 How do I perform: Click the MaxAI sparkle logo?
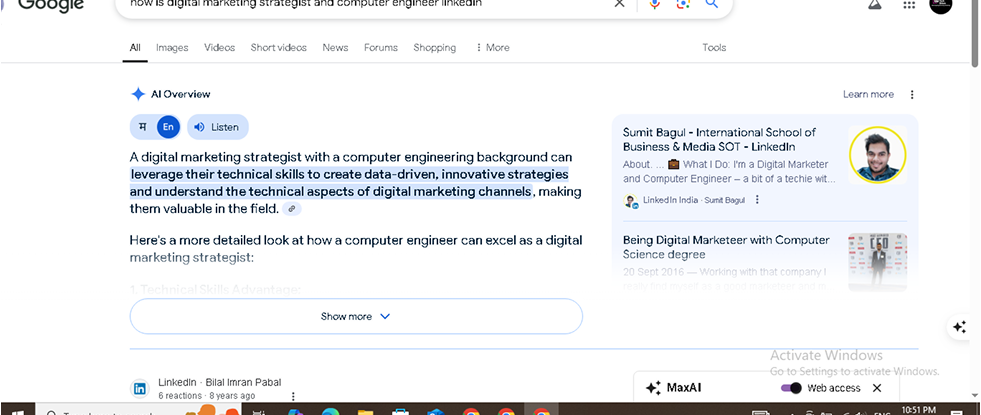click(653, 388)
